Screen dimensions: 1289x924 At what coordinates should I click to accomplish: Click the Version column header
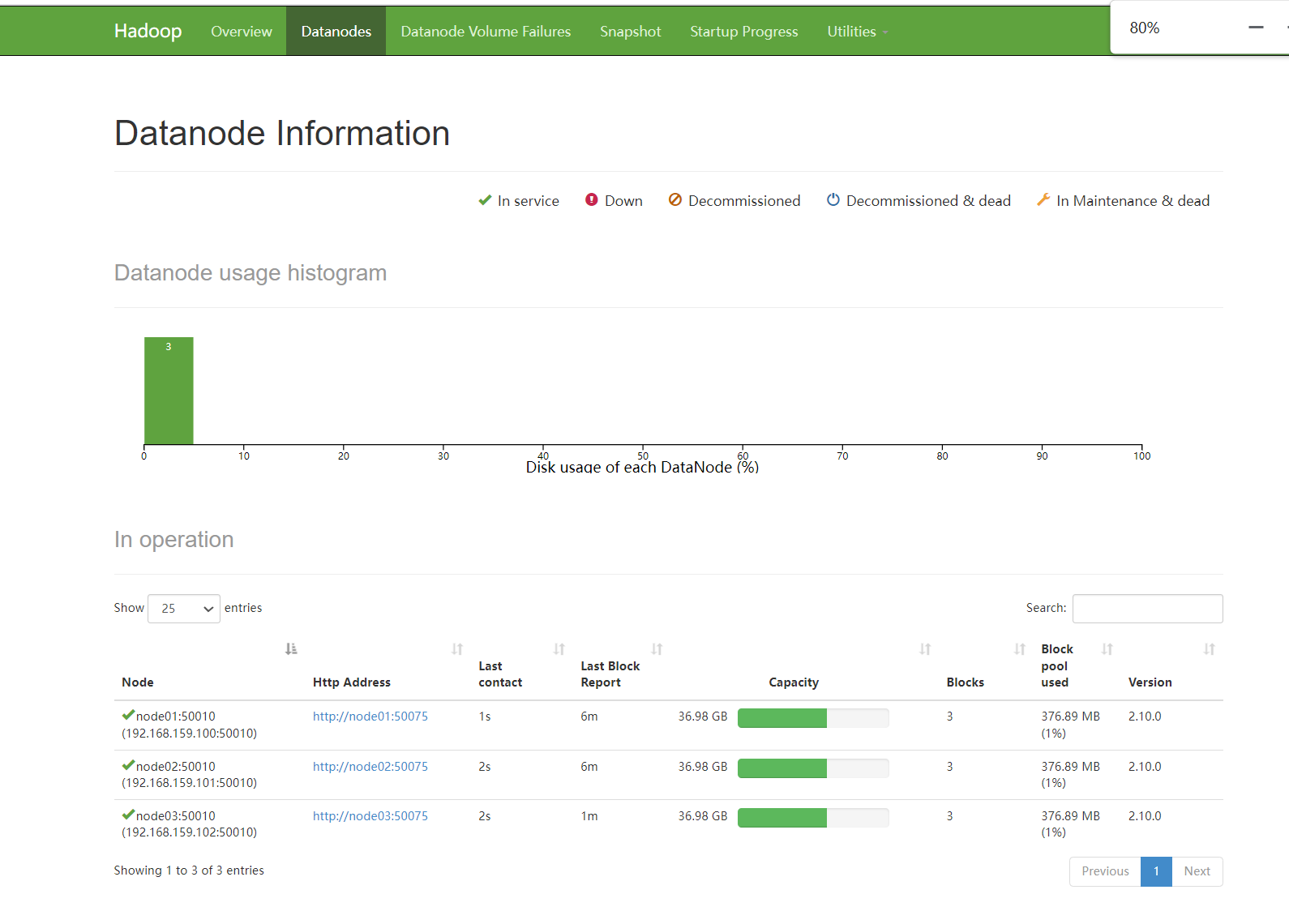pyautogui.click(x=1150, y=682)
